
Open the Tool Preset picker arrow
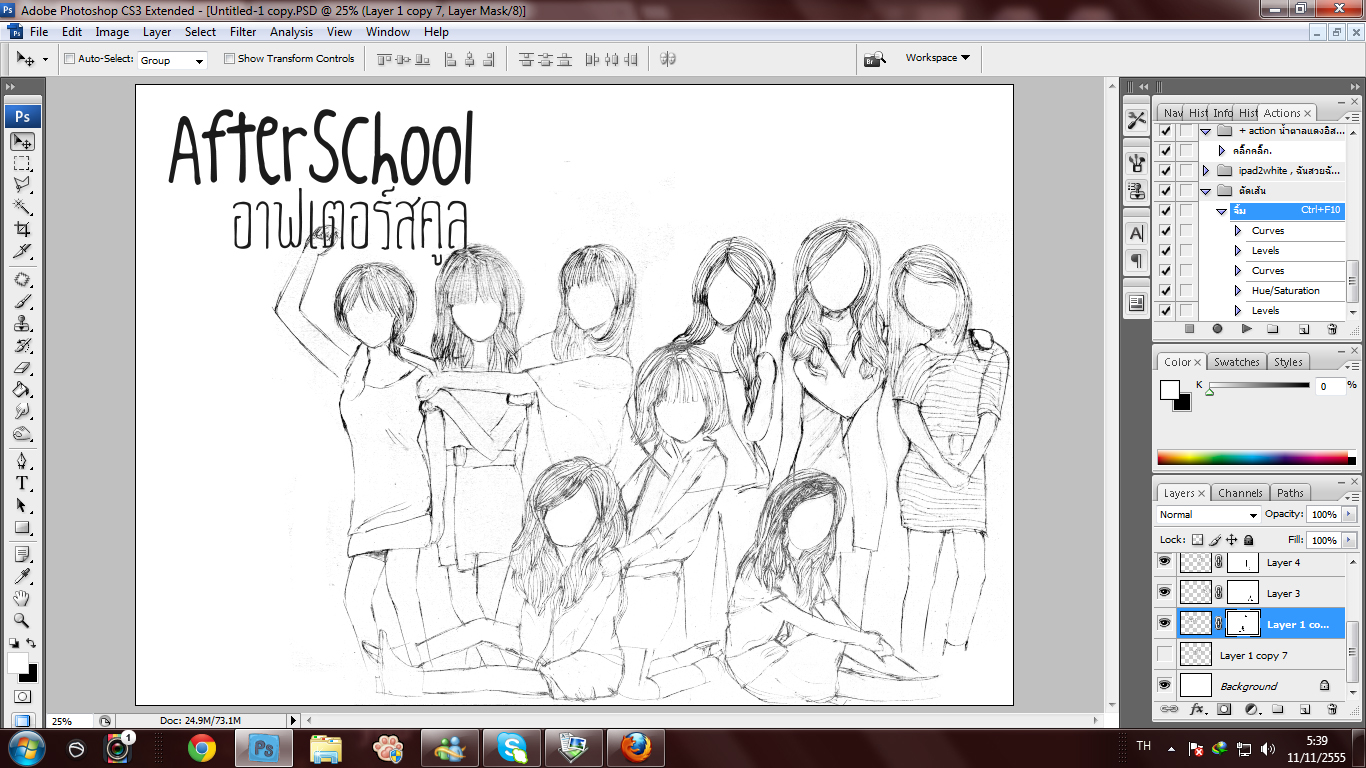point(45,59)
